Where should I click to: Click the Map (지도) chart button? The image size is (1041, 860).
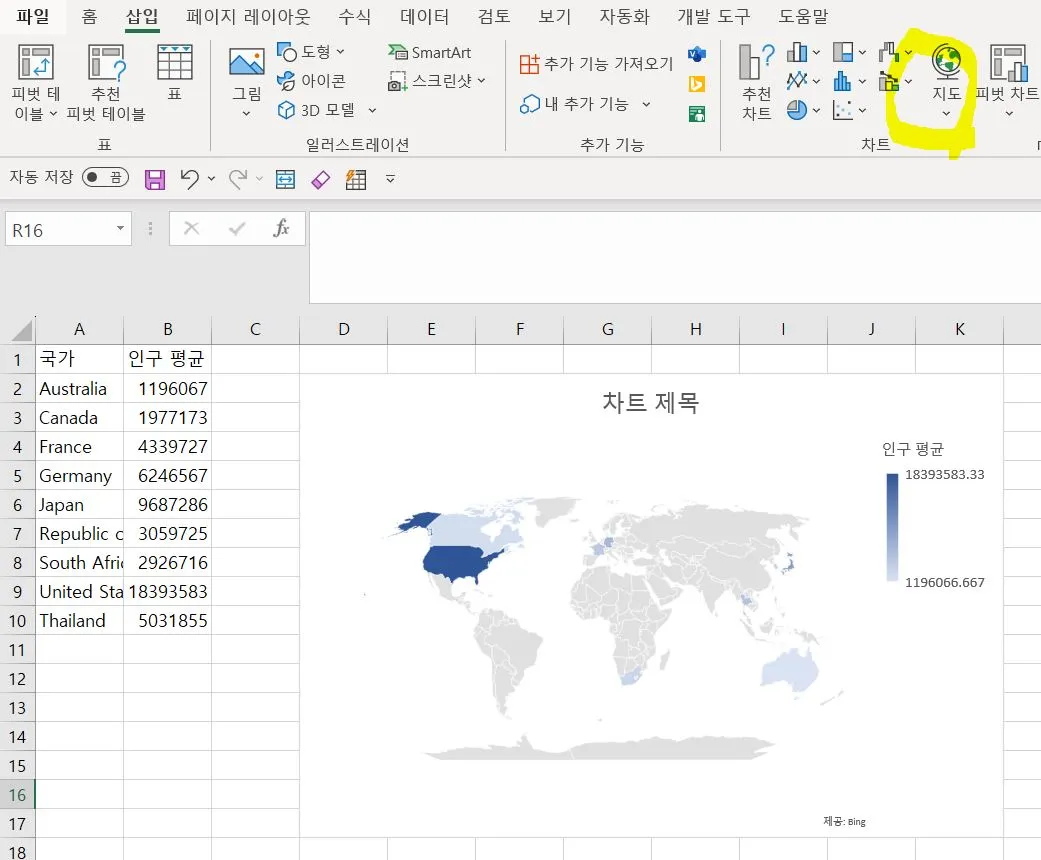[946, 72]
